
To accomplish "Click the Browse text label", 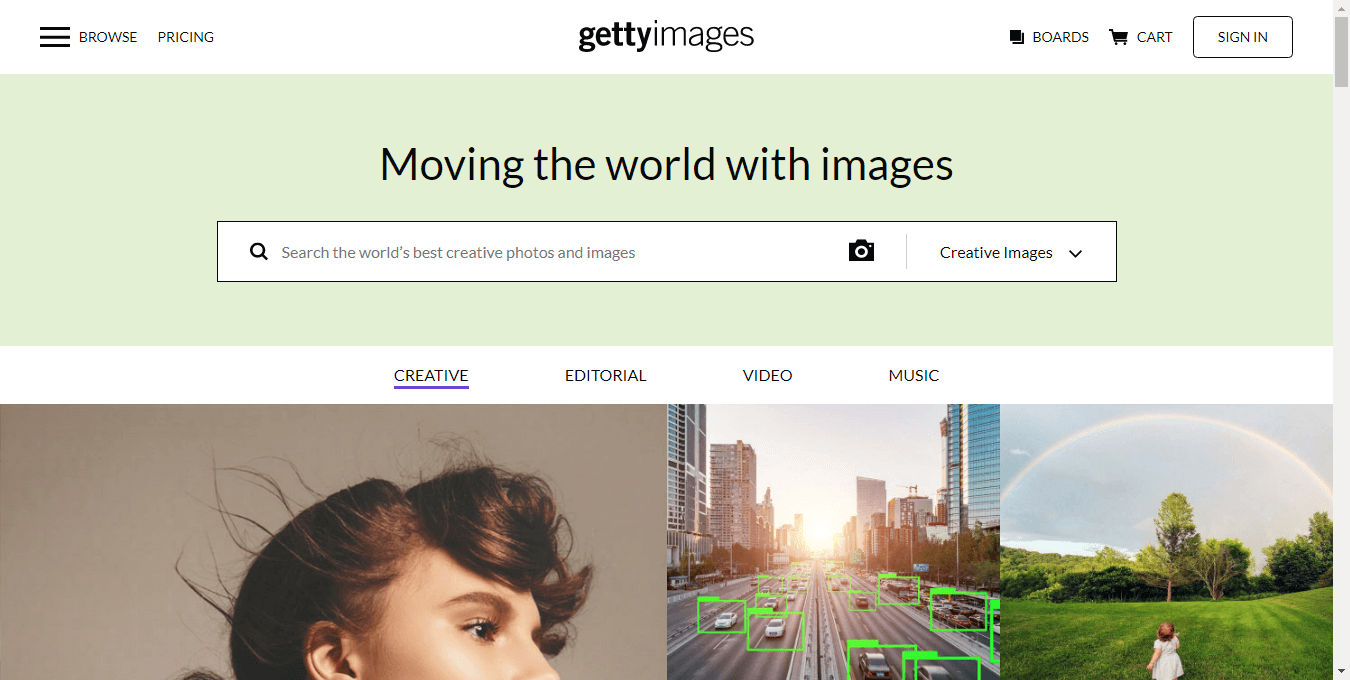I will (108, 37).
